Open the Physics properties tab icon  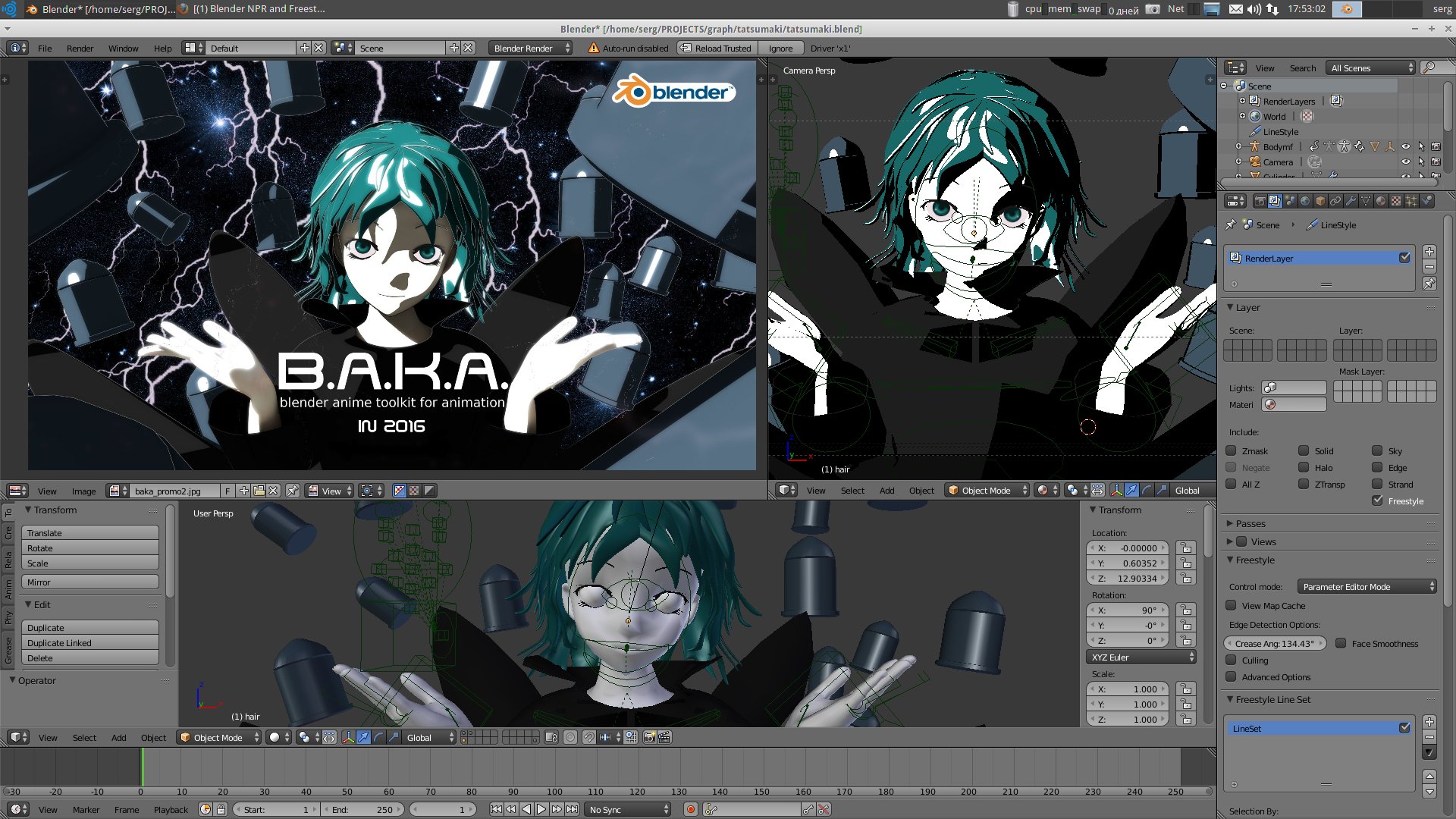(x=1426, y=201)
